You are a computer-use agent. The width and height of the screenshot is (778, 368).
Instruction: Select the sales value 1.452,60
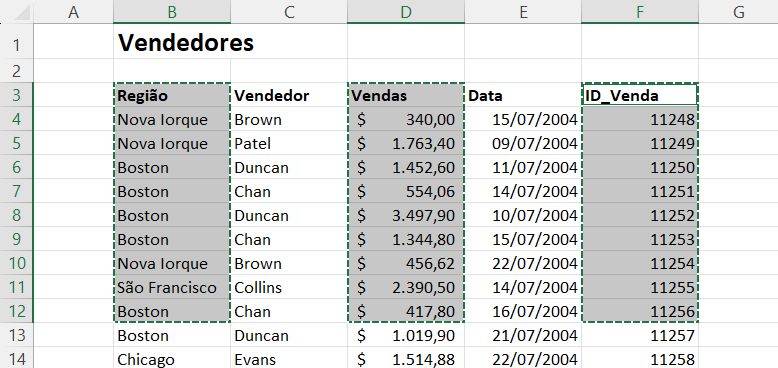(406, 168)
